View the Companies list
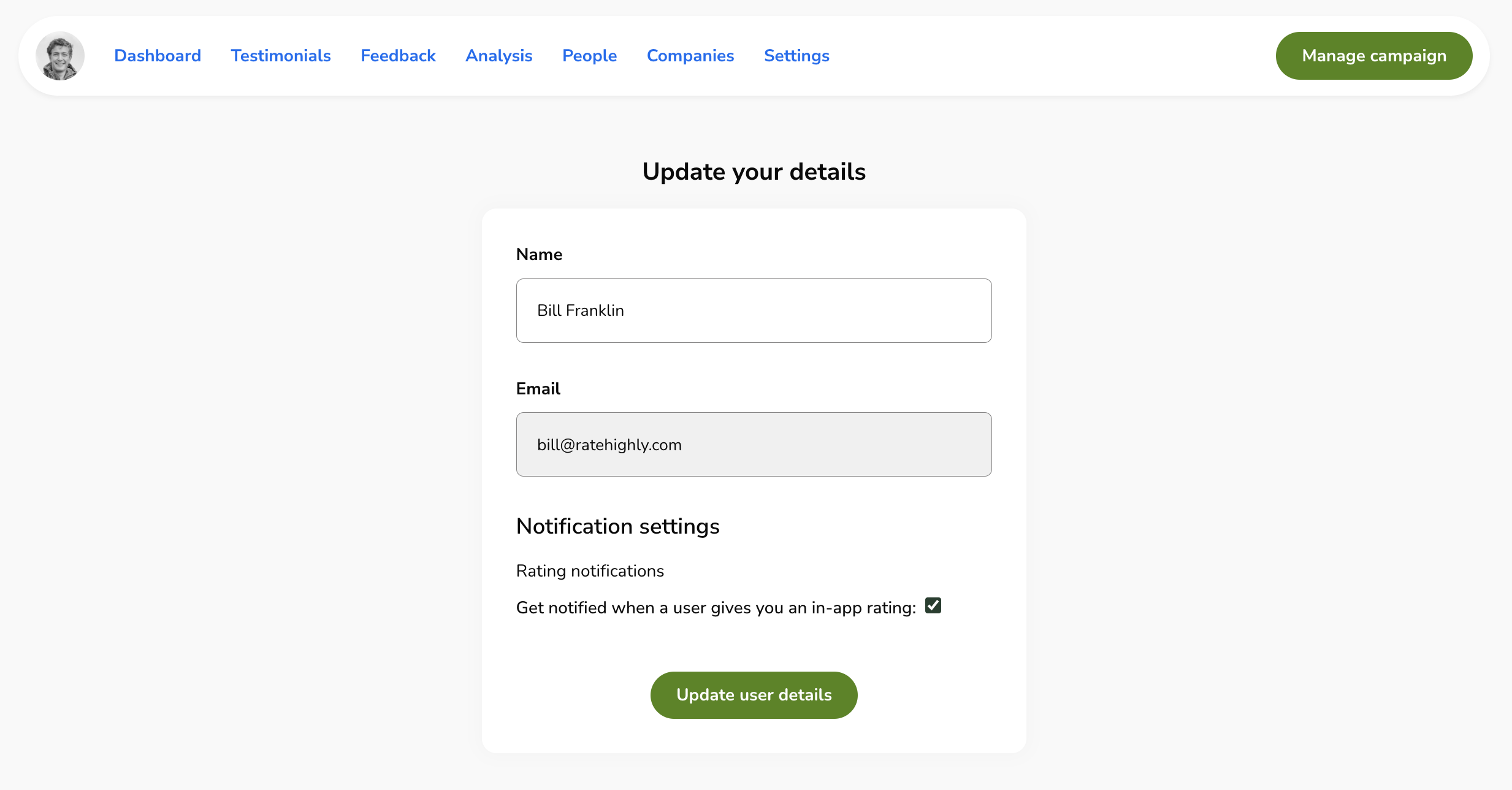This screenshot has height=790, width=1512. (x=690, y=55)
